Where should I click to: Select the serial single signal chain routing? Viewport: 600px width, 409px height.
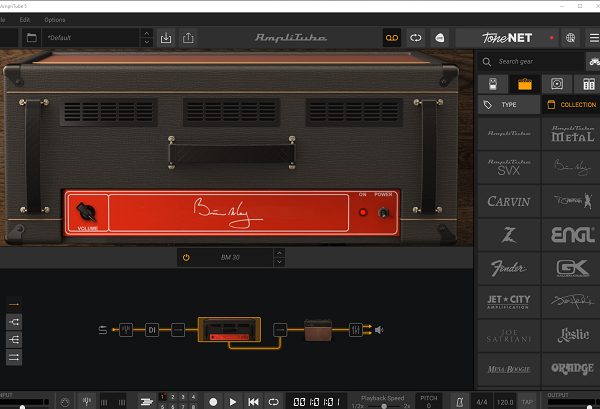(x=14, y=305)
